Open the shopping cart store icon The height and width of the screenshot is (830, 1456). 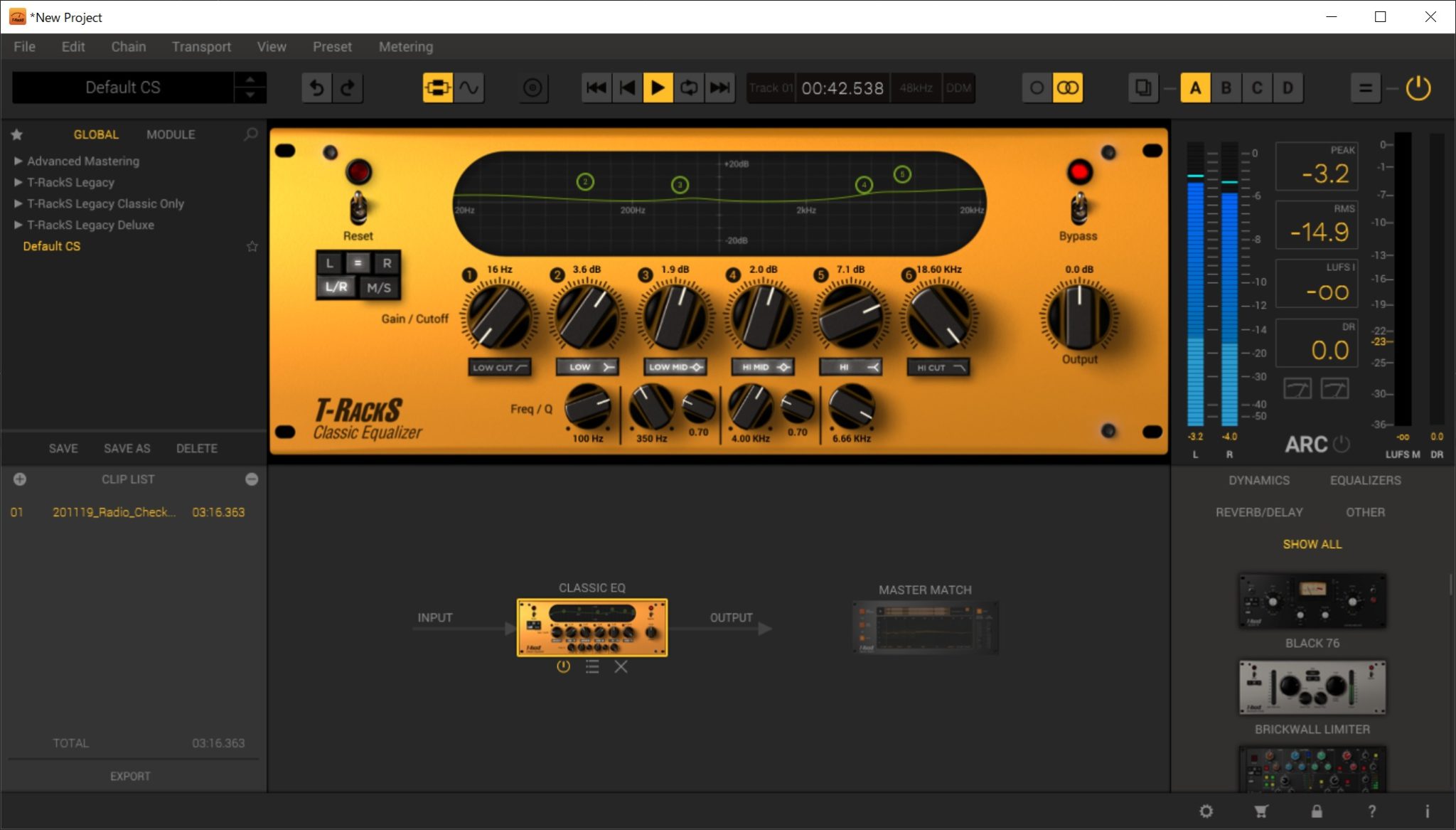[x=1260, y=811]
